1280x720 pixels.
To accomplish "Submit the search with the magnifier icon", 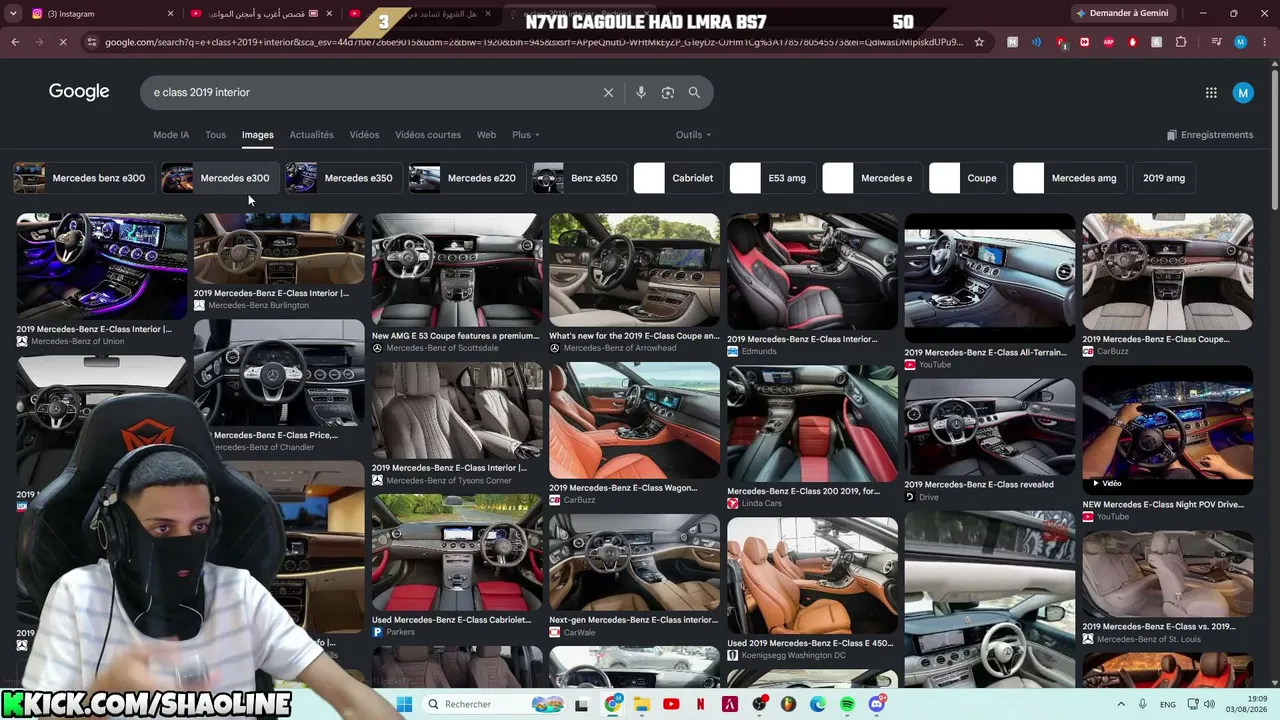I will coord(694,92).
